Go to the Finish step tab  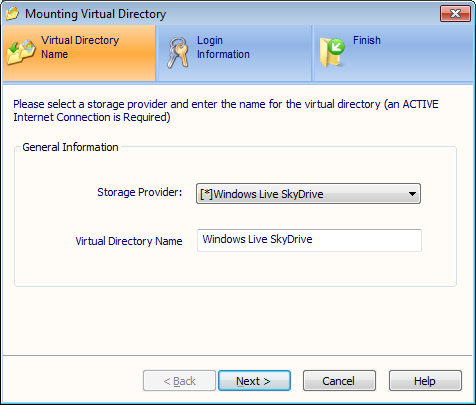pos(394,53)
